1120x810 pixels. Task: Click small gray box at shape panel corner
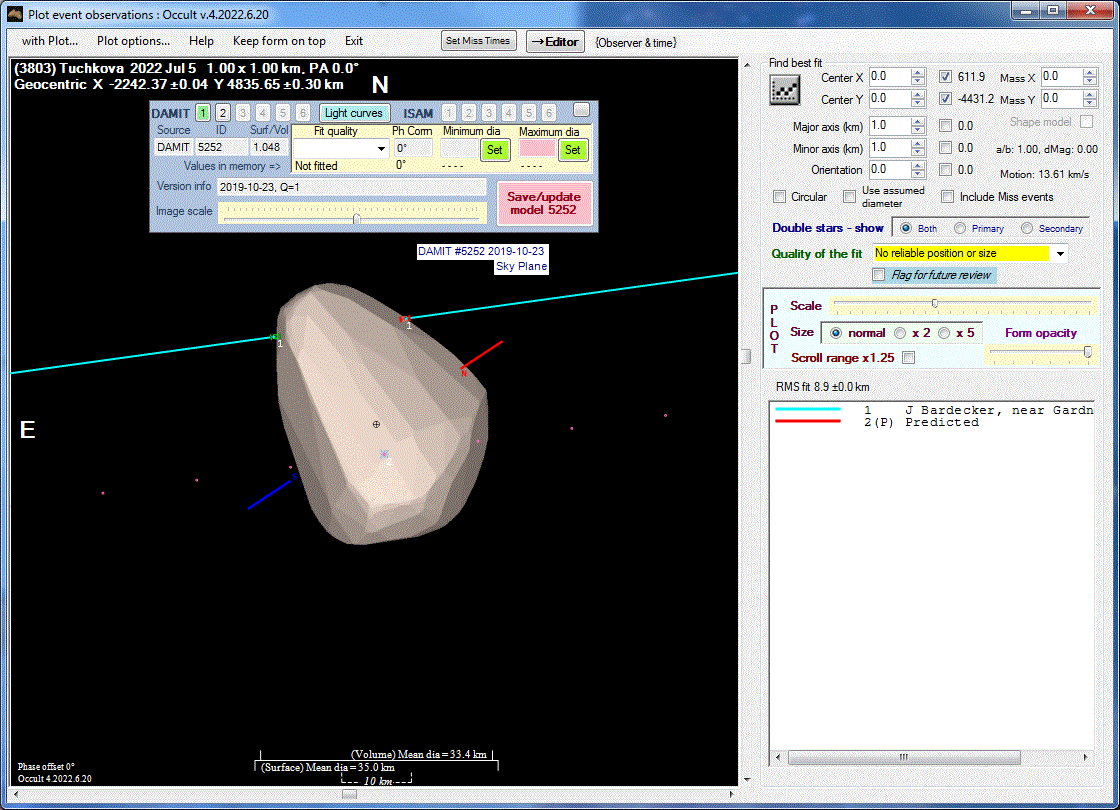tap(581, 110)
